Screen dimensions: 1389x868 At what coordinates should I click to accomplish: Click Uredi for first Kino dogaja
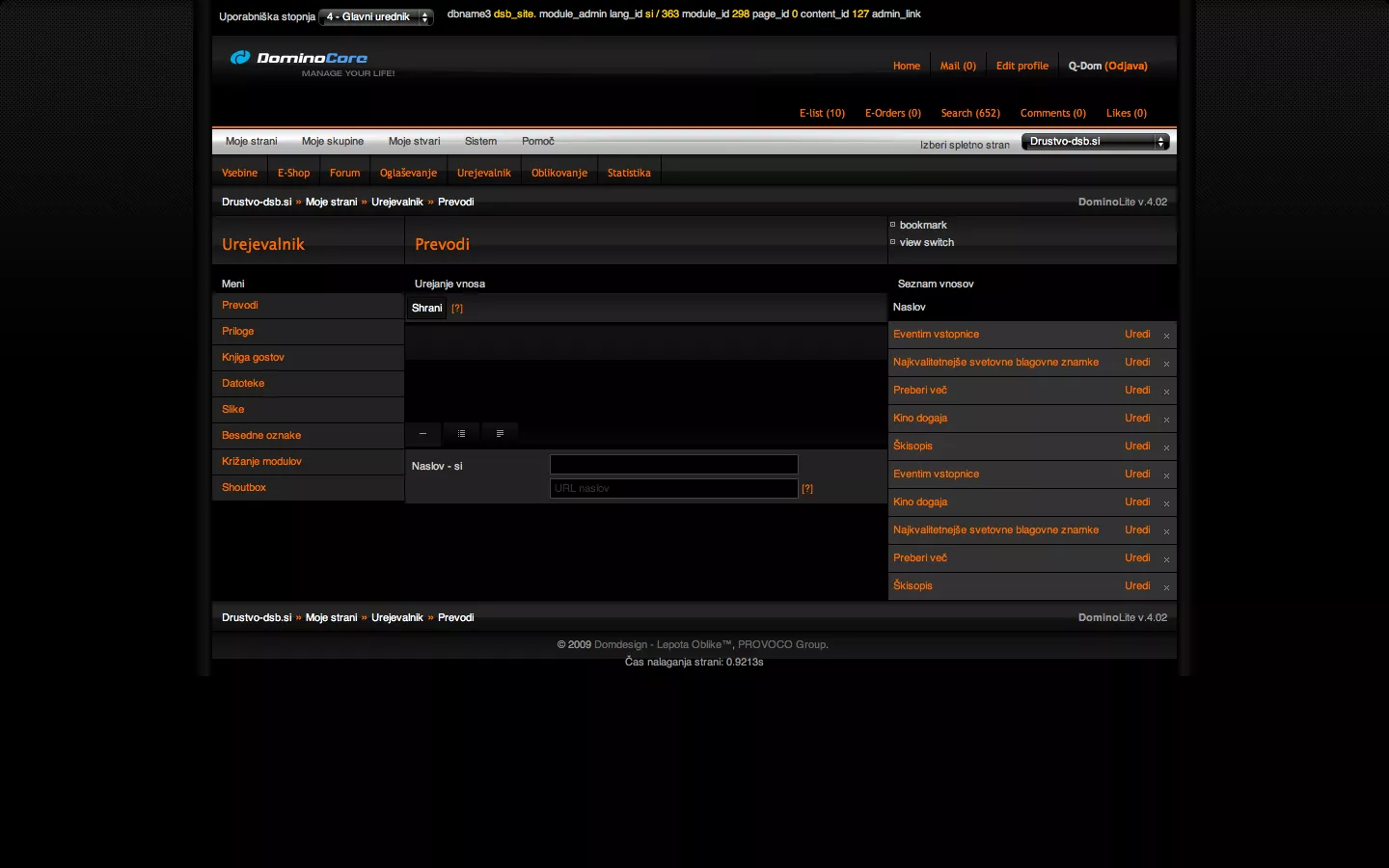1137,419
